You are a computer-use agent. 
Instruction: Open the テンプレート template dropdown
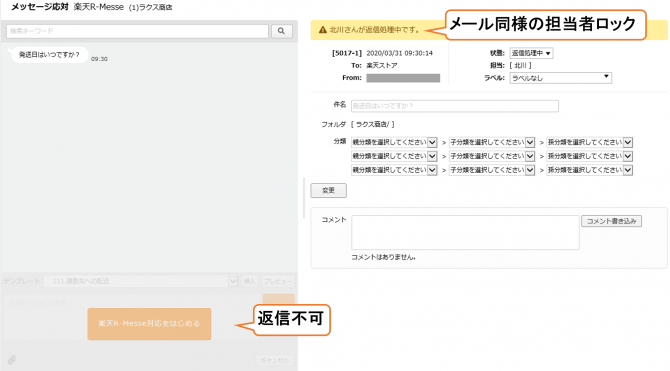pyautogui.click(x=141, y=281)
